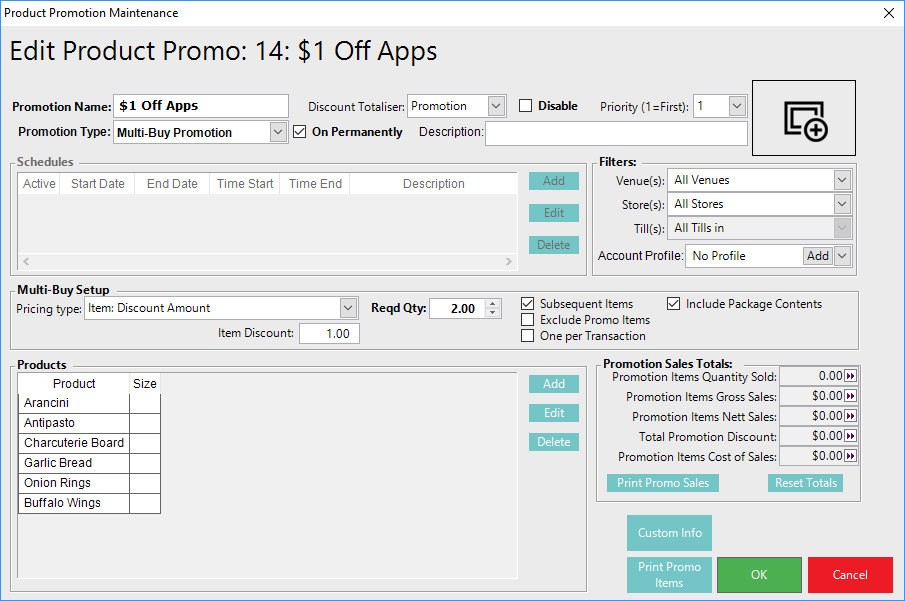The height and width of the screenshot is (601, 905).
Task: Open Promotion Items Gross Sales detail arrow
Action: 851,396
